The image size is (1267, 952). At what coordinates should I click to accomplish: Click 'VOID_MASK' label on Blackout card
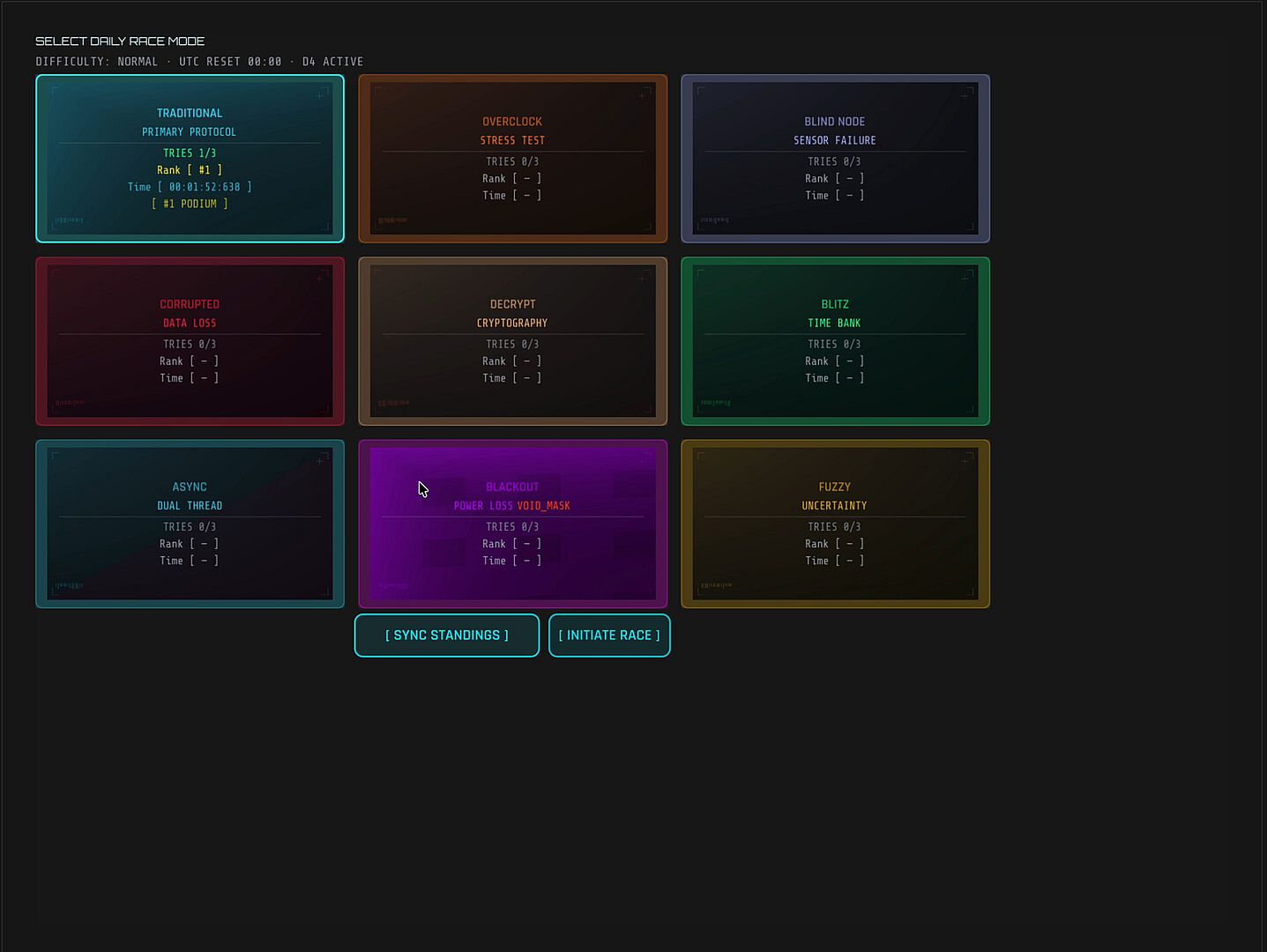(x=543, y=506)
